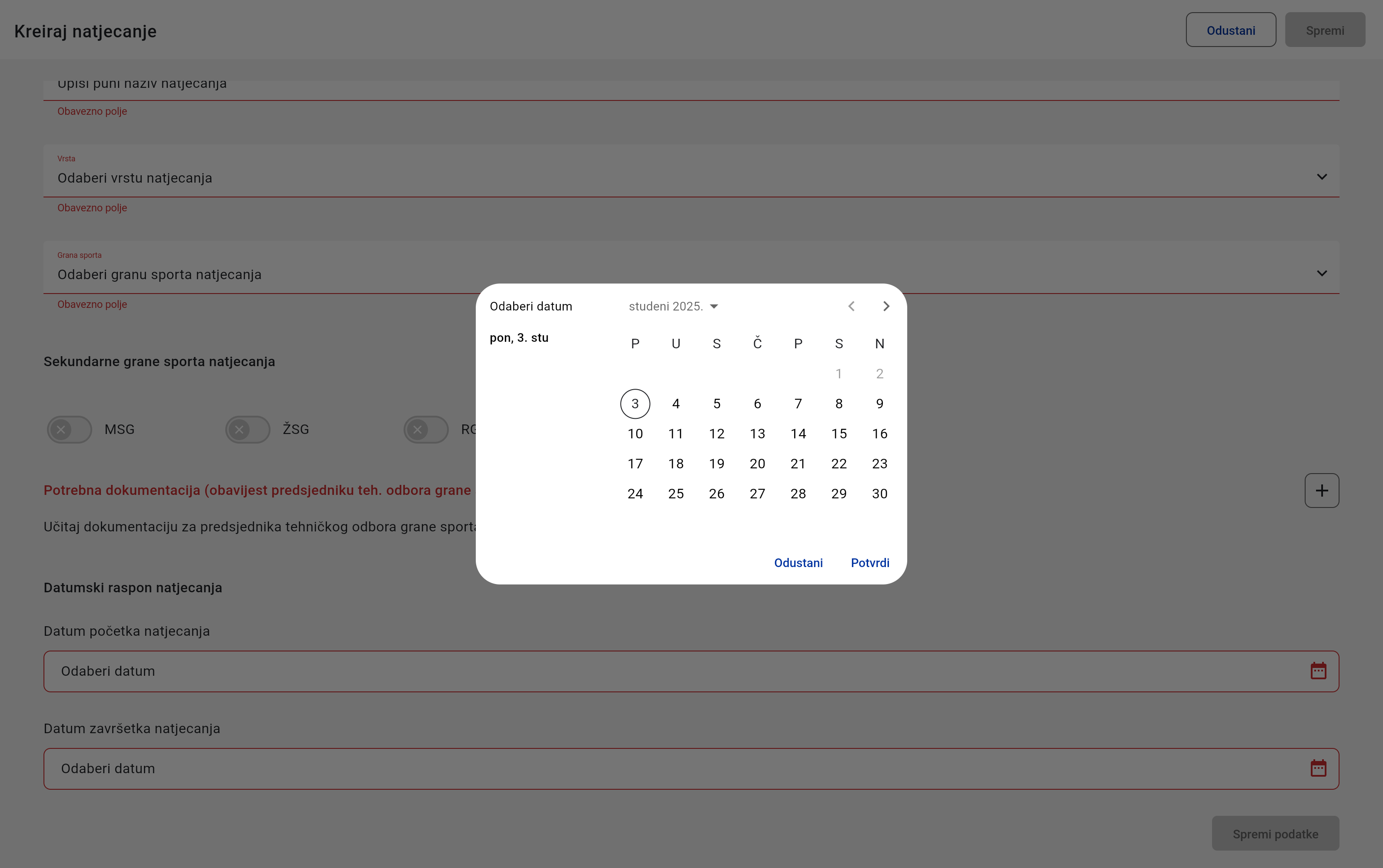Choose day 9 in the Sunday column
Image resolution: width=1383 pixels, height=868 pixels.
coord(879,404)
